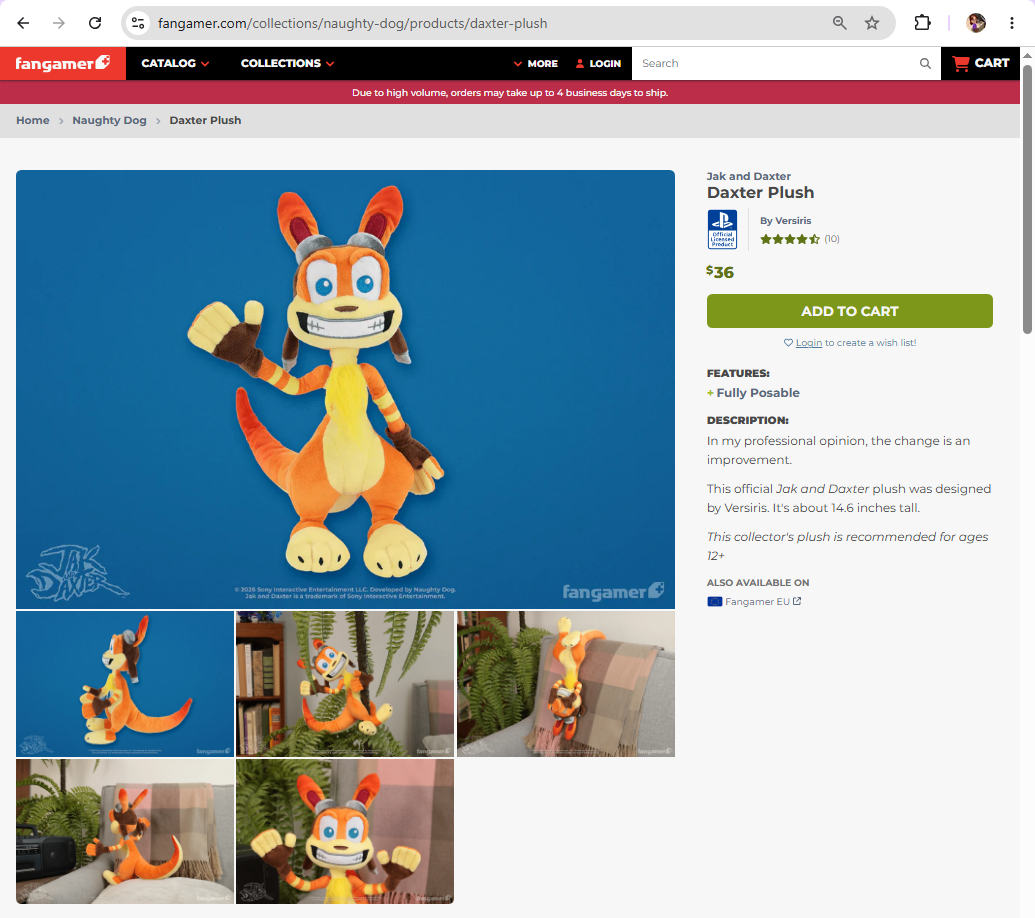Screen dimensions: 1035x918
Task: Click the wish list heart icon
Action: (x=788, y=343)
